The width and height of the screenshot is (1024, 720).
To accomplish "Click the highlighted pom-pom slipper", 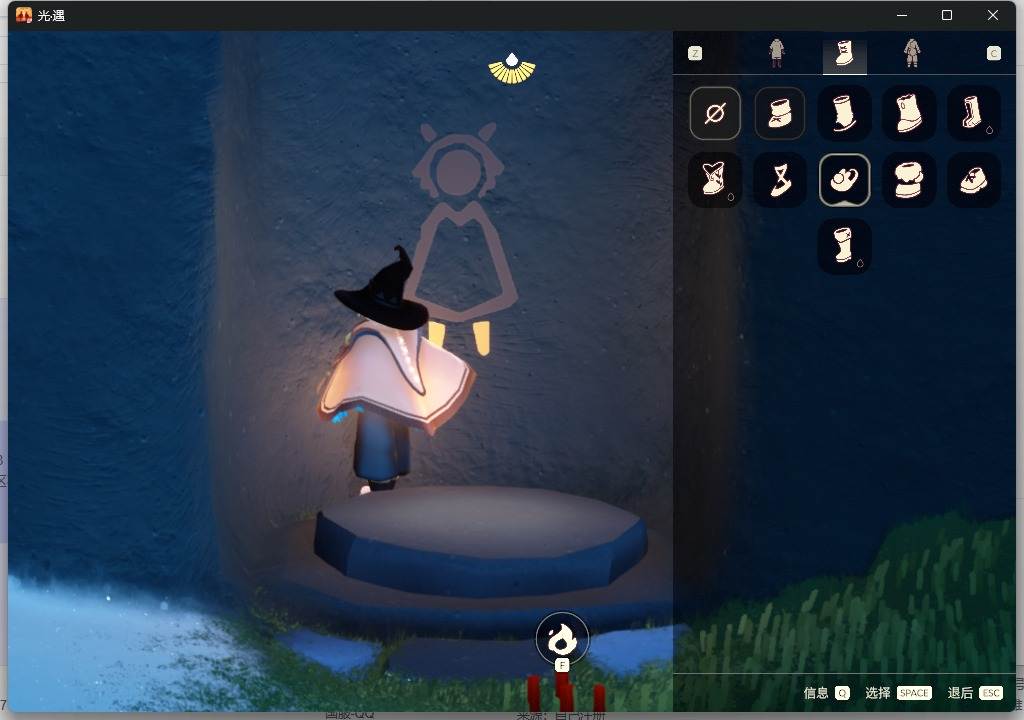I will pyautogui.click(x=844, y=180).
